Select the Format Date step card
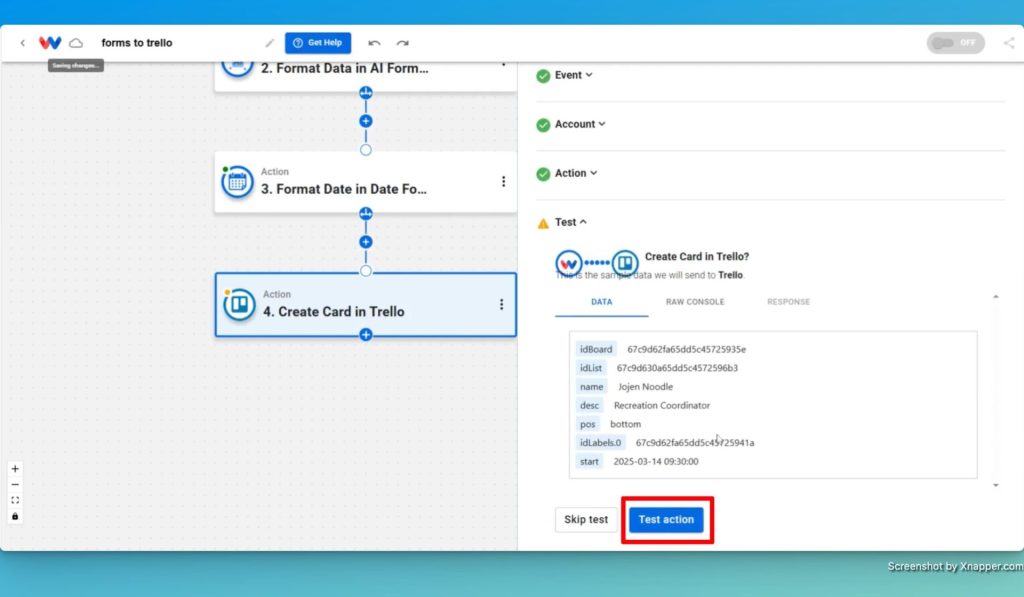1024x597 pixels. point(366,182)
